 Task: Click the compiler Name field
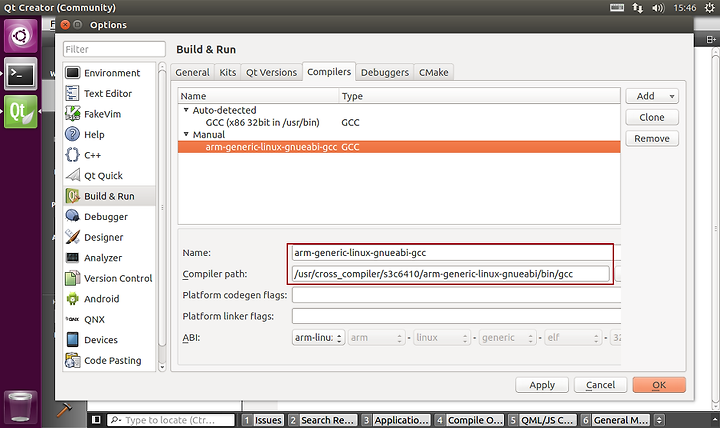point(456,253)
